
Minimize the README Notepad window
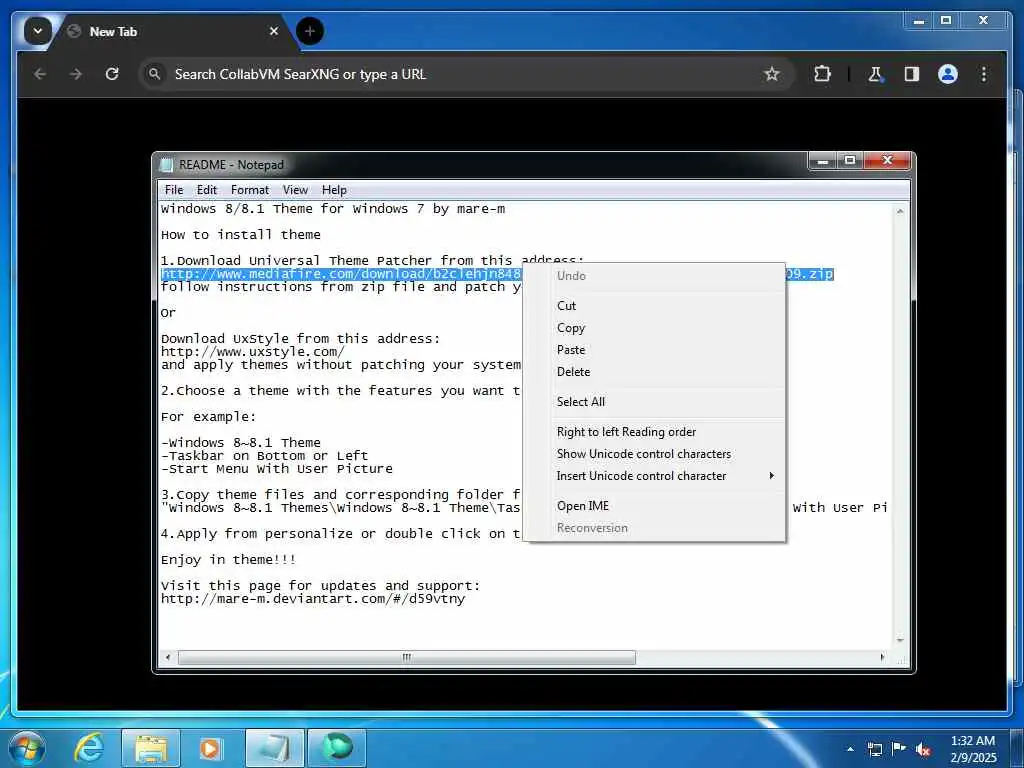[x=823, y=160]
